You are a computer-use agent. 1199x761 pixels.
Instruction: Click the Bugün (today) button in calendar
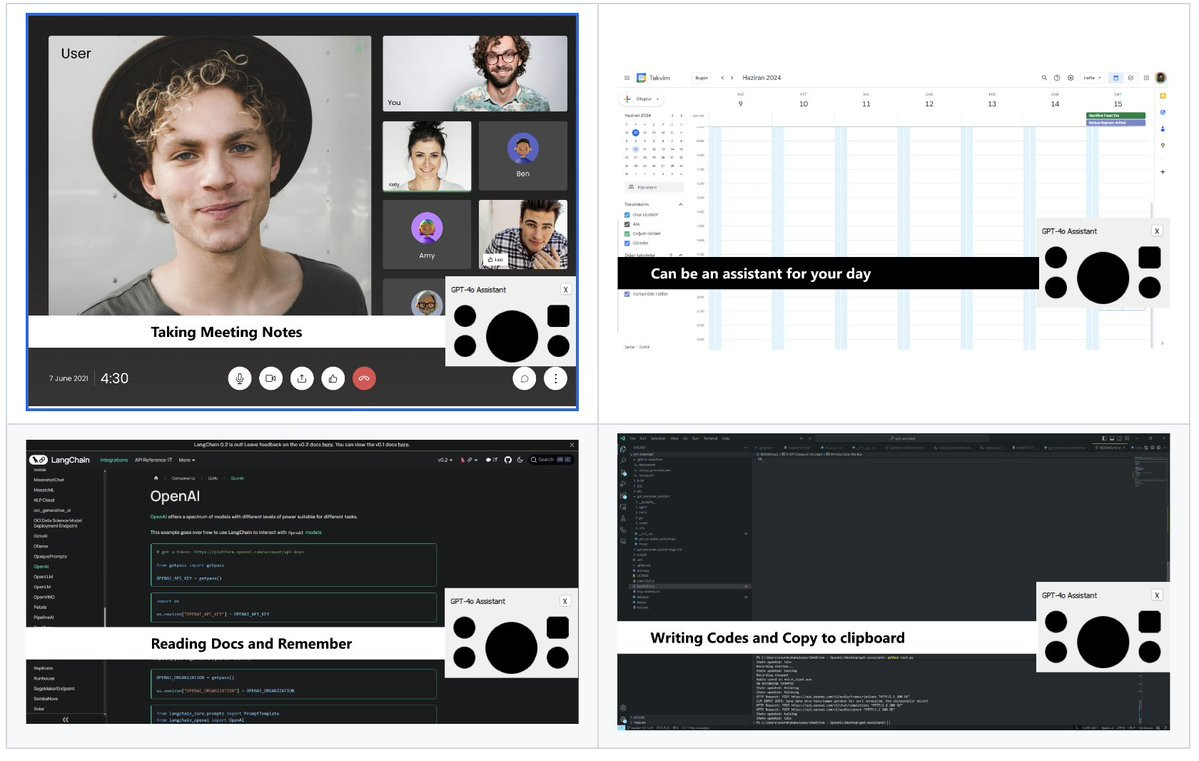[701, 78]
